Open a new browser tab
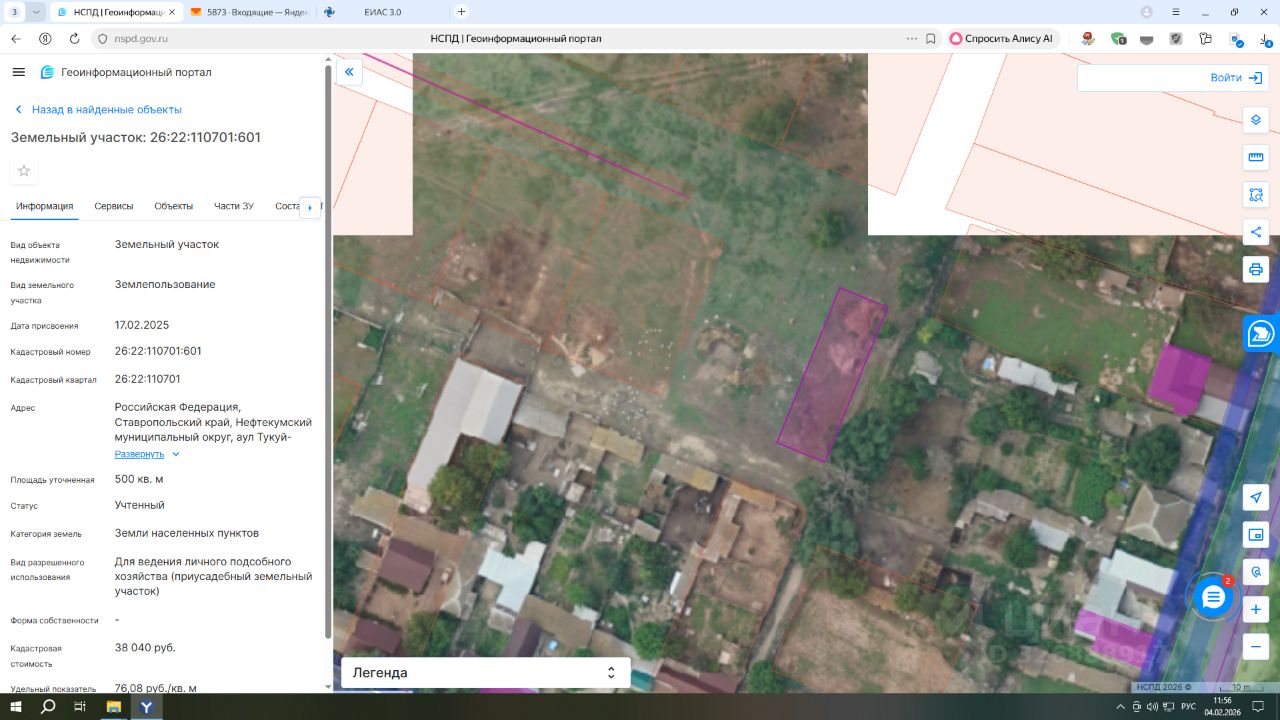The width and height of the screenshot is (1280, 720). tap(461, 12)
